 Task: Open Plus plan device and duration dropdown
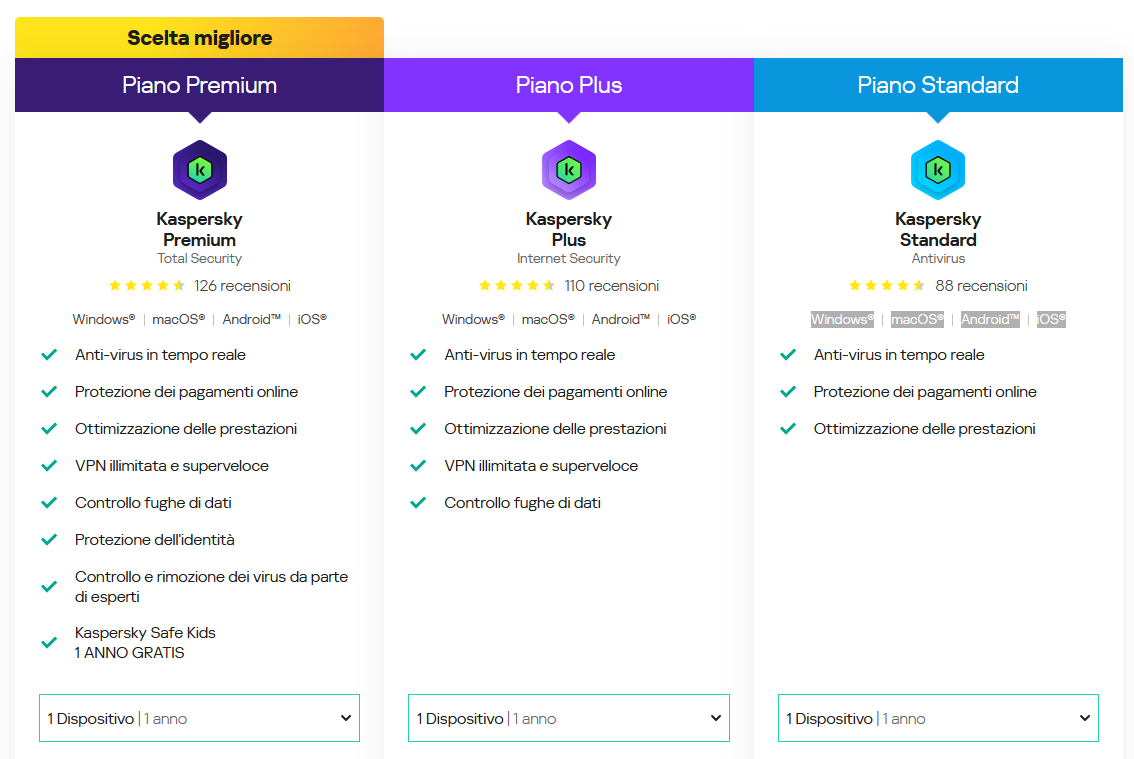[x=569, y=718]
